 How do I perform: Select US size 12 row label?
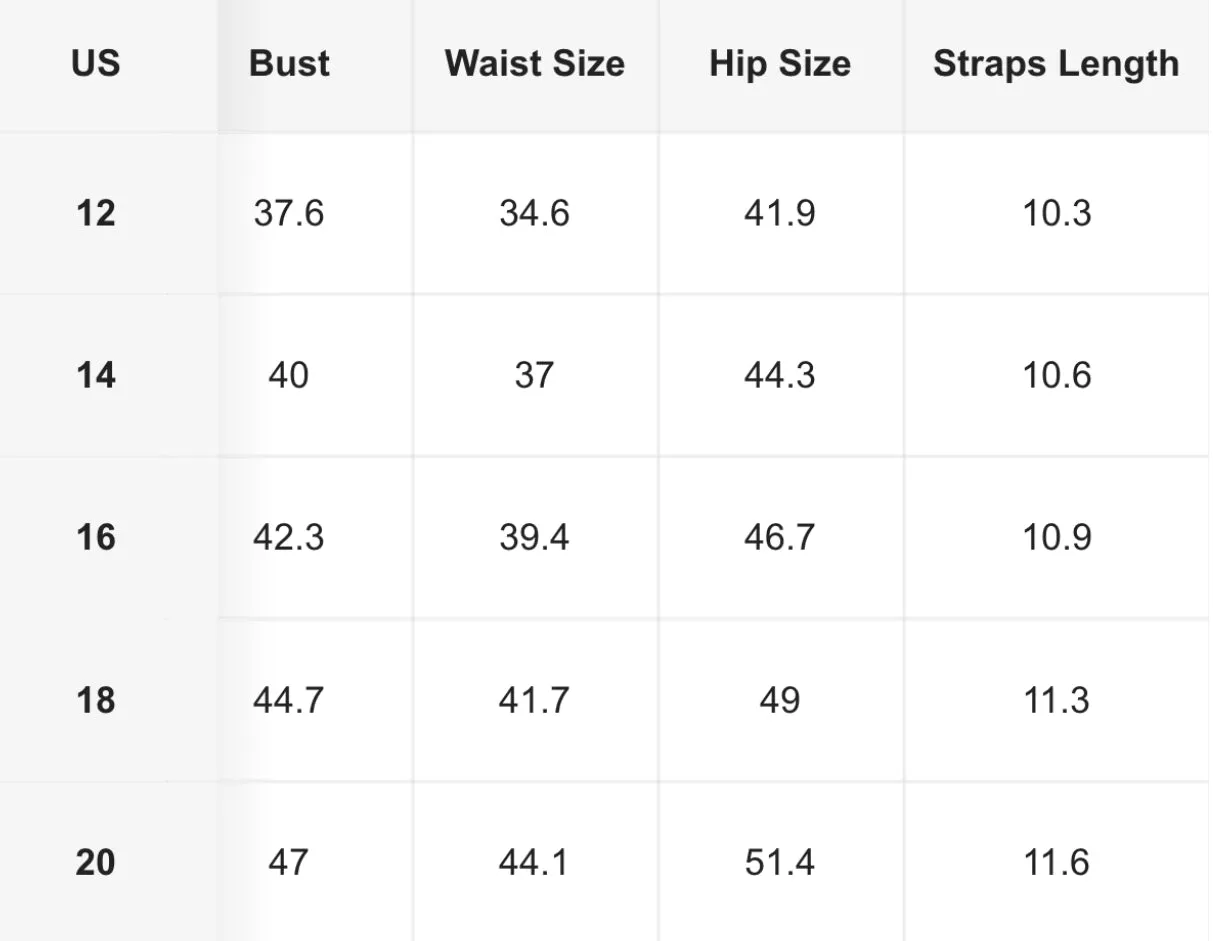point(96,213)
